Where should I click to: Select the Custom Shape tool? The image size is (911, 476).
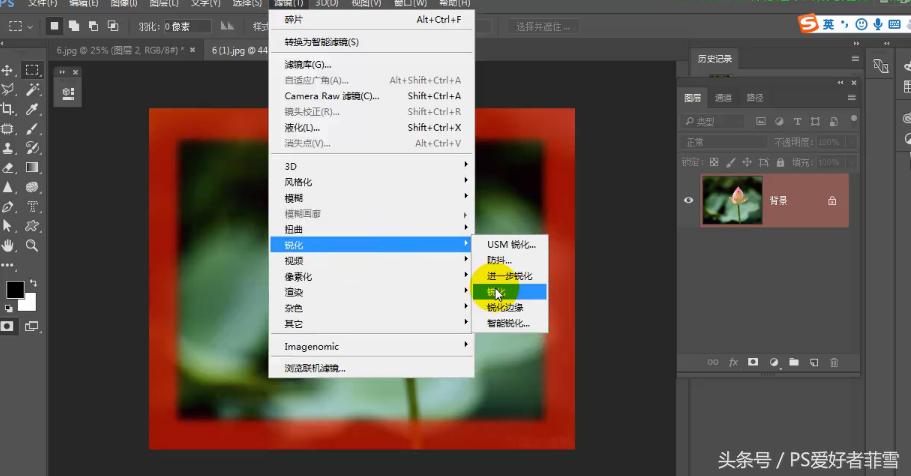(x=32, y=226)
